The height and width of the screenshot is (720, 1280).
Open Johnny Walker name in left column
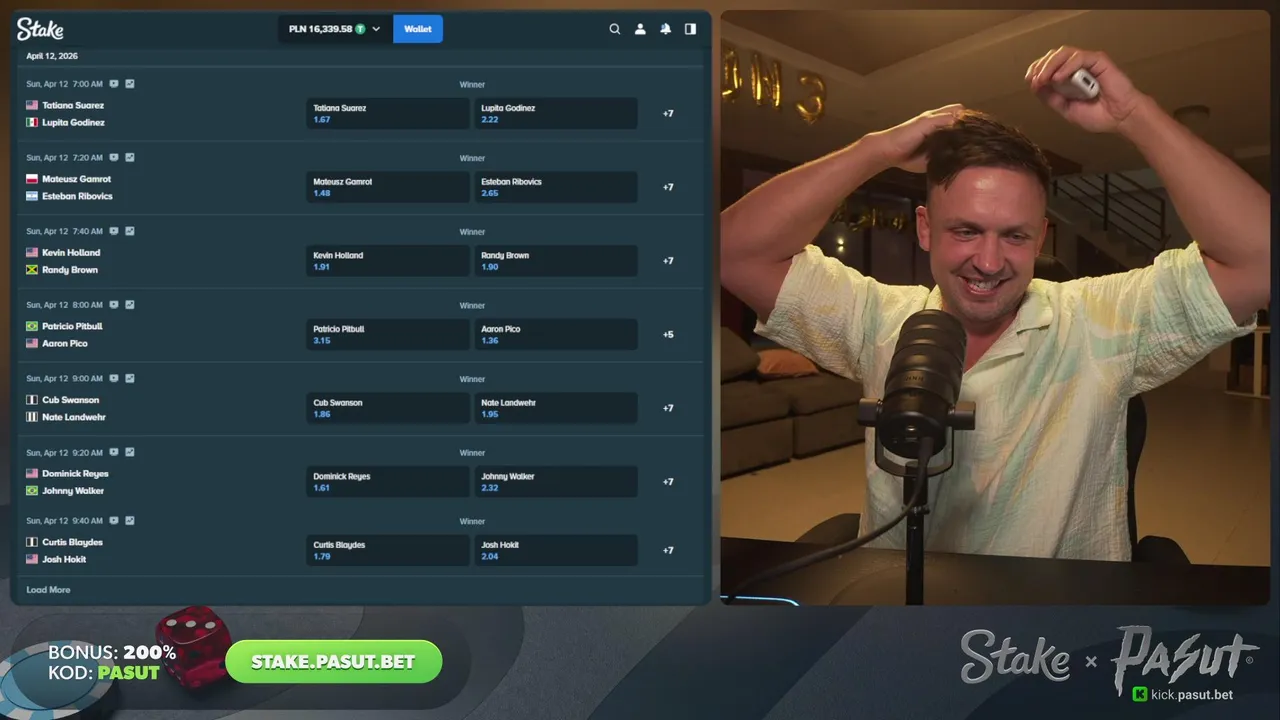pos(73,491)
